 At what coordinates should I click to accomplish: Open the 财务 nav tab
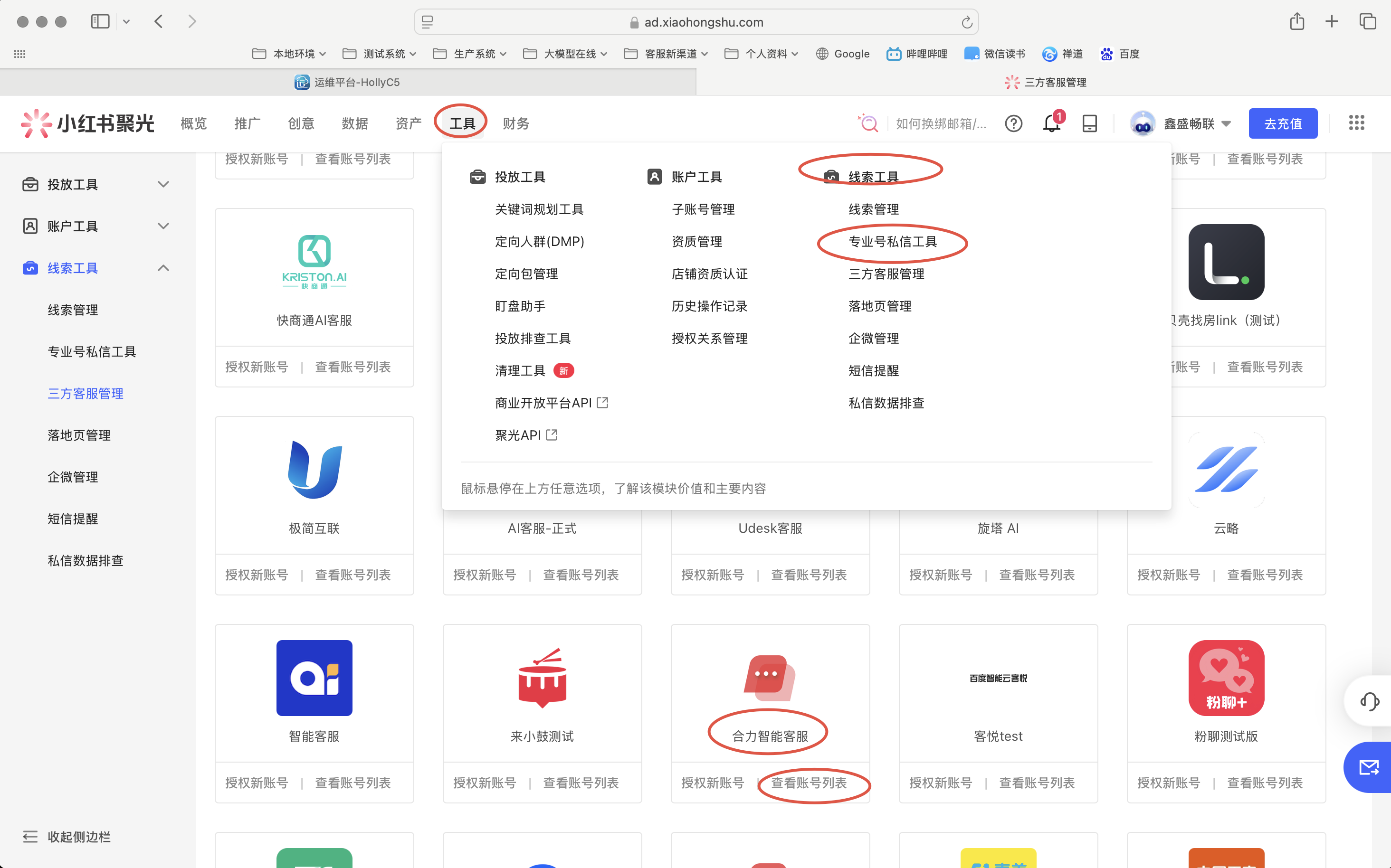(516, 123)
